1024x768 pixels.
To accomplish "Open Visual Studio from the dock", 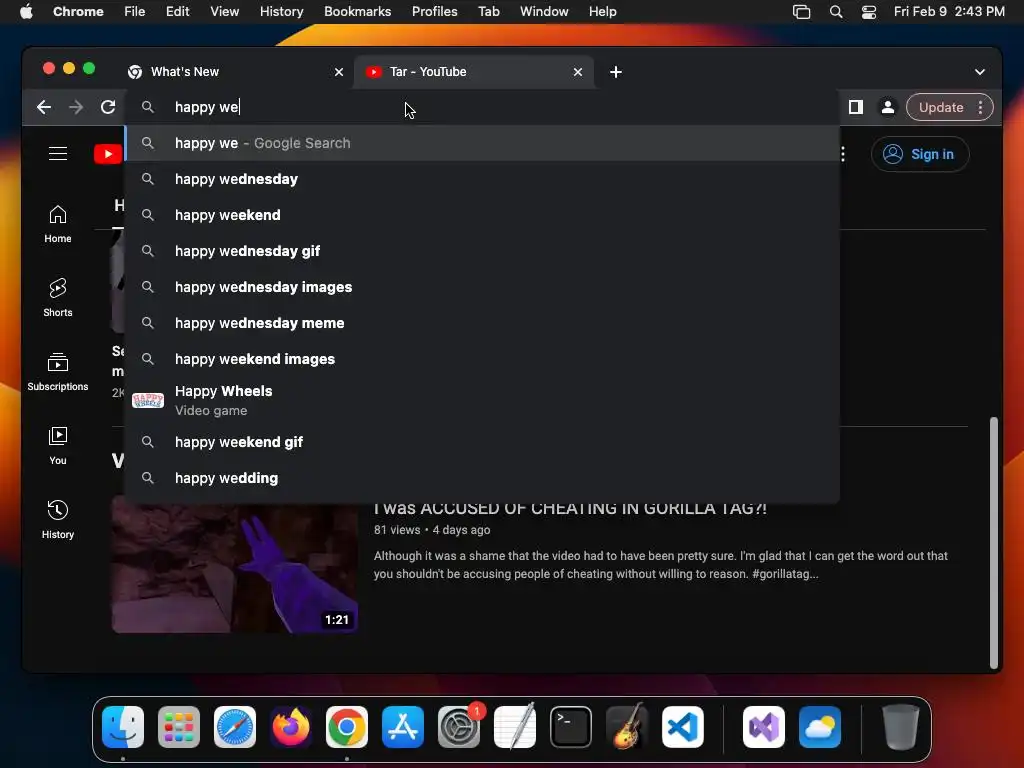I will click(763, 727).
